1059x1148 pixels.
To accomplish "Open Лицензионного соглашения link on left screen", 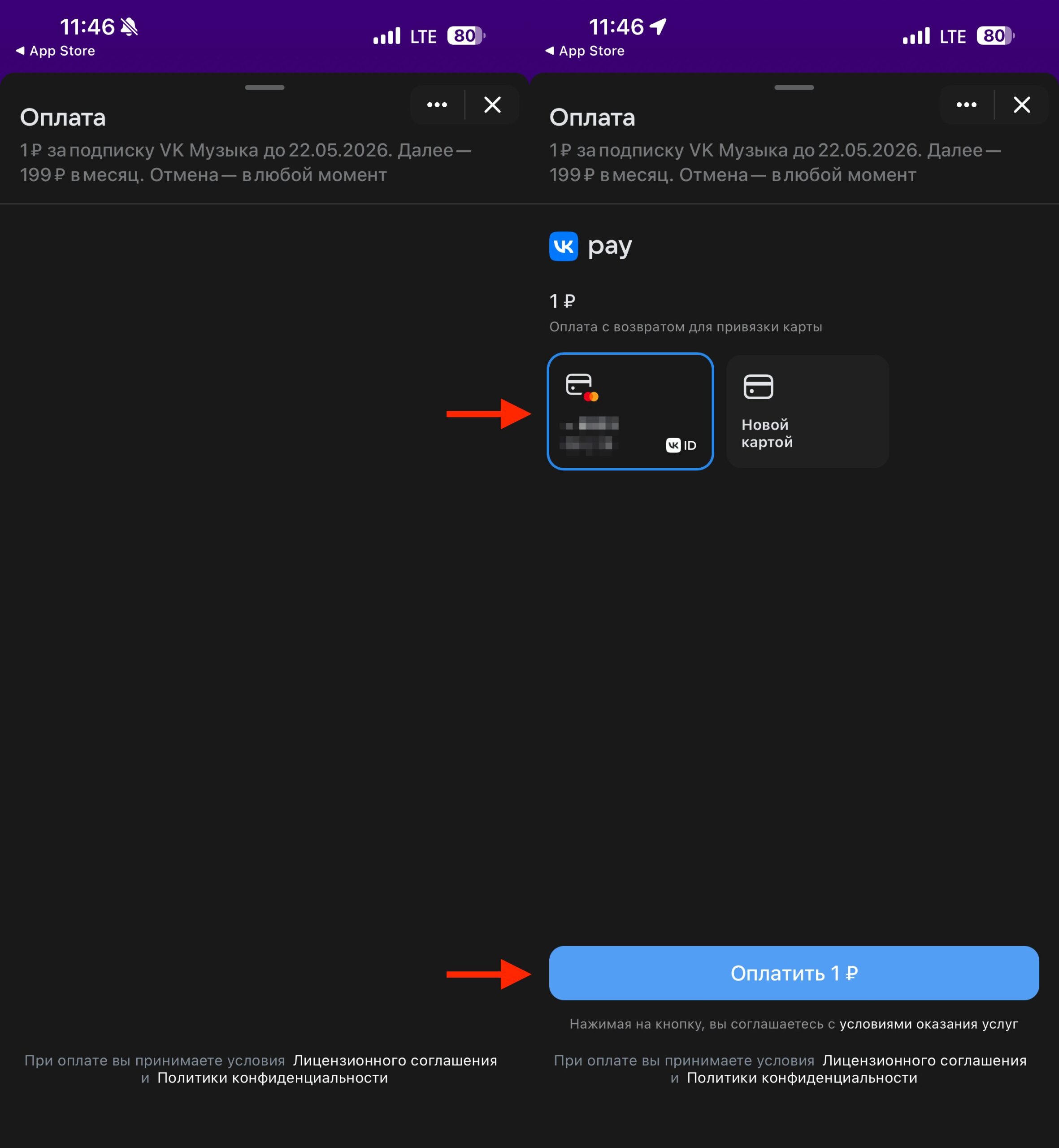I will click(394, 1060).
